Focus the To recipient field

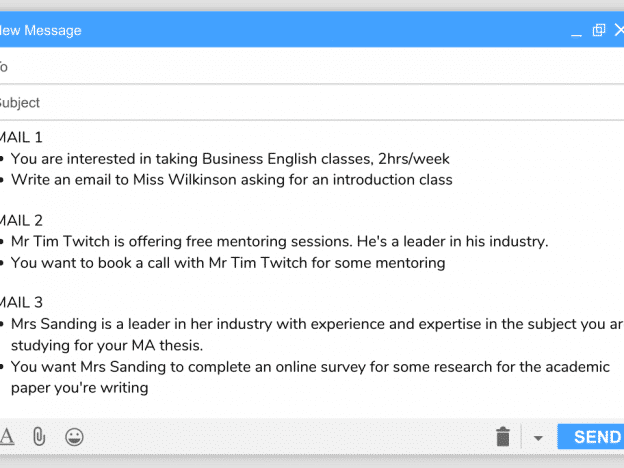(312, 66)
